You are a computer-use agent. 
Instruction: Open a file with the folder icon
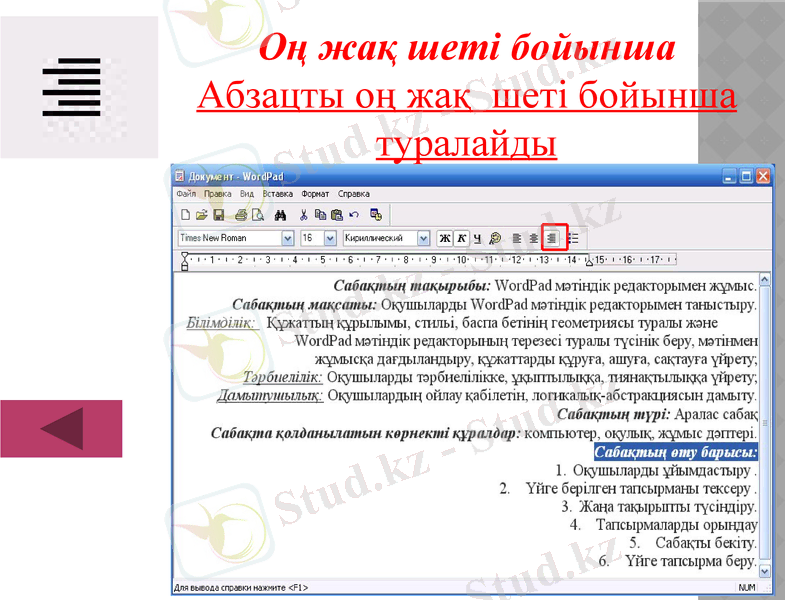click(x=202, y=215)
